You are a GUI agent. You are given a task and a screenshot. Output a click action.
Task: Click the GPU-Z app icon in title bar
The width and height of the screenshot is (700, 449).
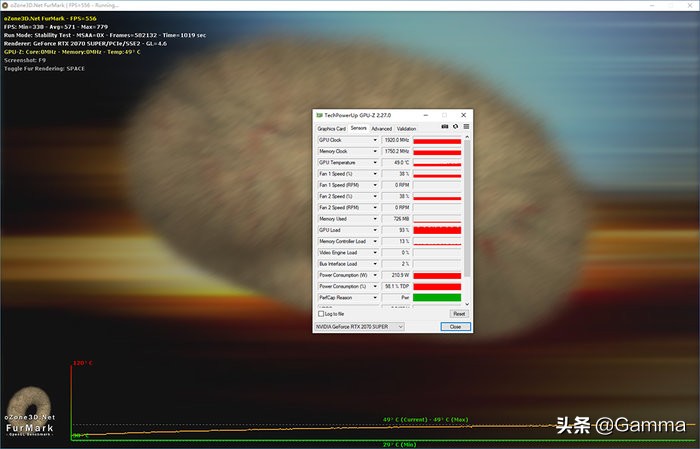319,115
